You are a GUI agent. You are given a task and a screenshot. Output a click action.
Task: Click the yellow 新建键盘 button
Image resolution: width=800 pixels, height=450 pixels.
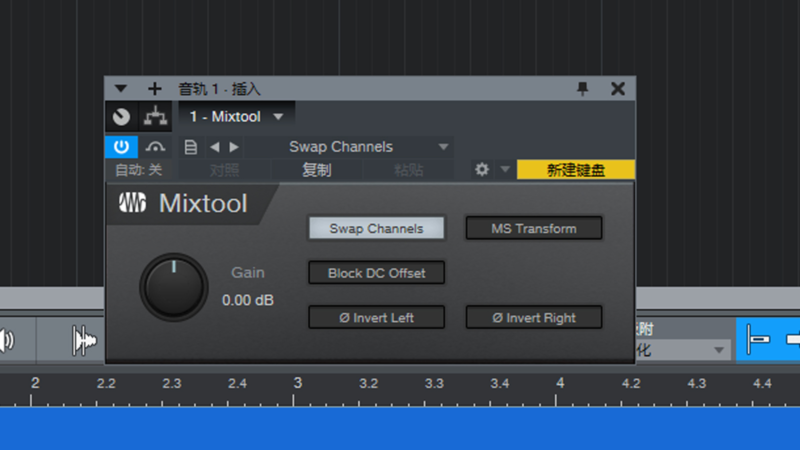pyautogui.click(x=575, y=170)
